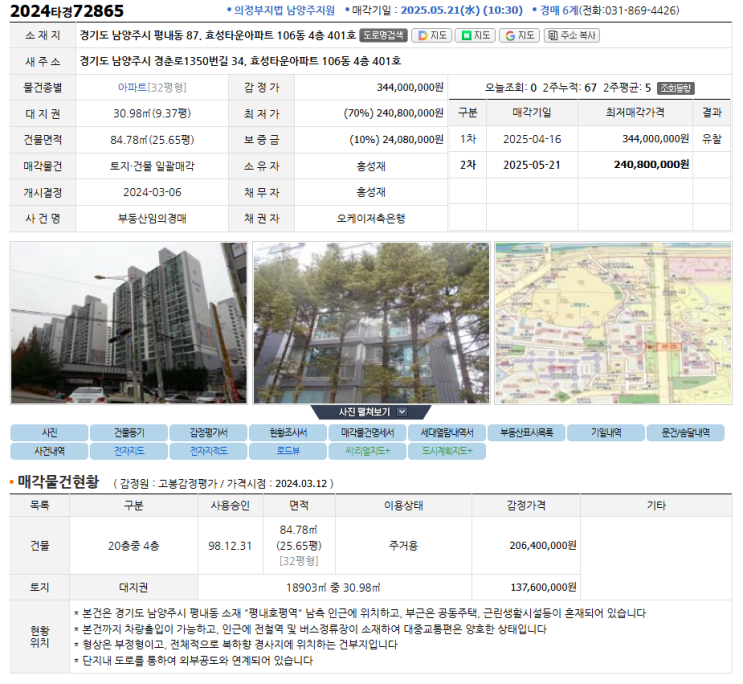Click building appraisal price 206,400,000원
Screen dimensions: 743x684
[543, 546]
